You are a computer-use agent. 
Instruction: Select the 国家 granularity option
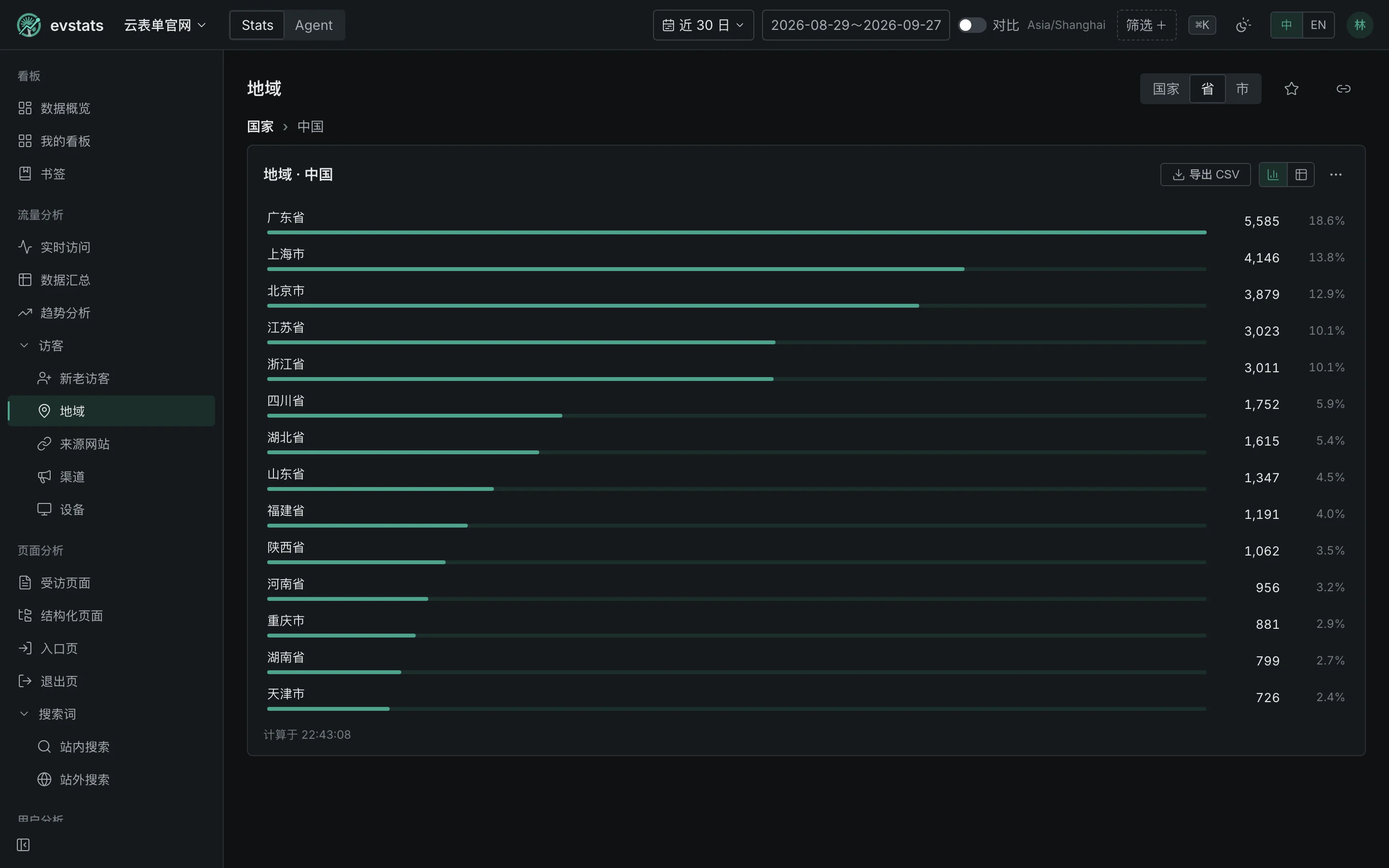(1166, 89)
